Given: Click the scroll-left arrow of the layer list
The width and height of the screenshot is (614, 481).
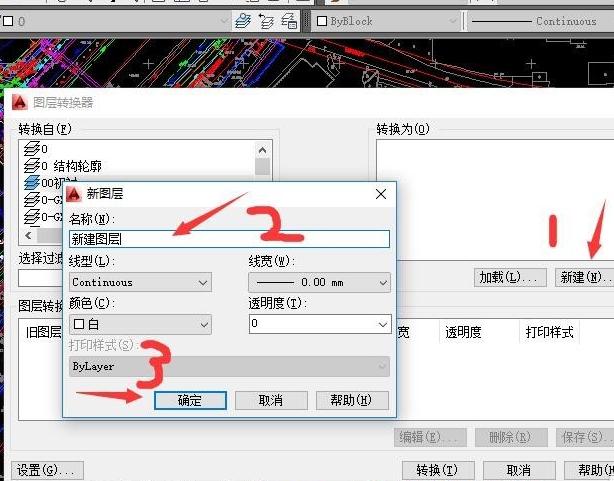Looking at the screenshot, I should [28, 235].
